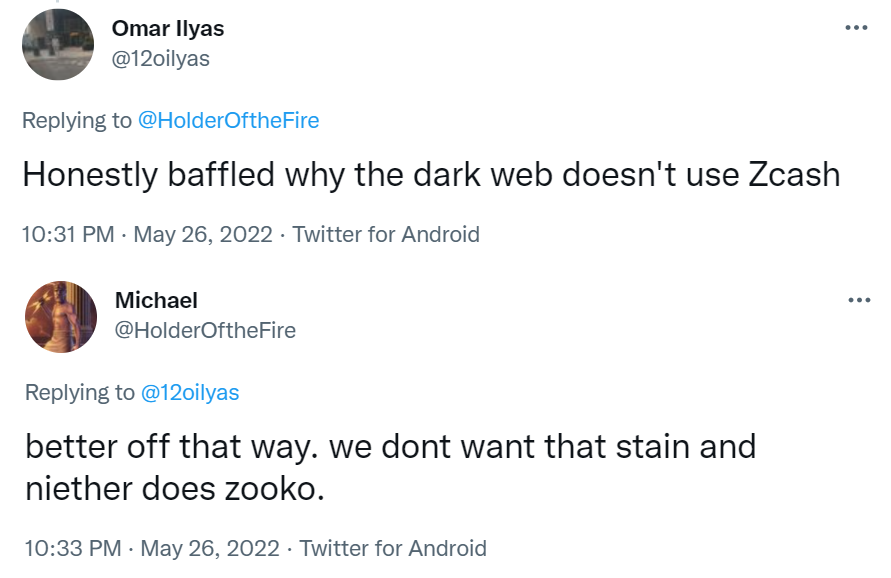Click Michael's reply text about zooko
The image size is (891, 578).
coord(391,468)
